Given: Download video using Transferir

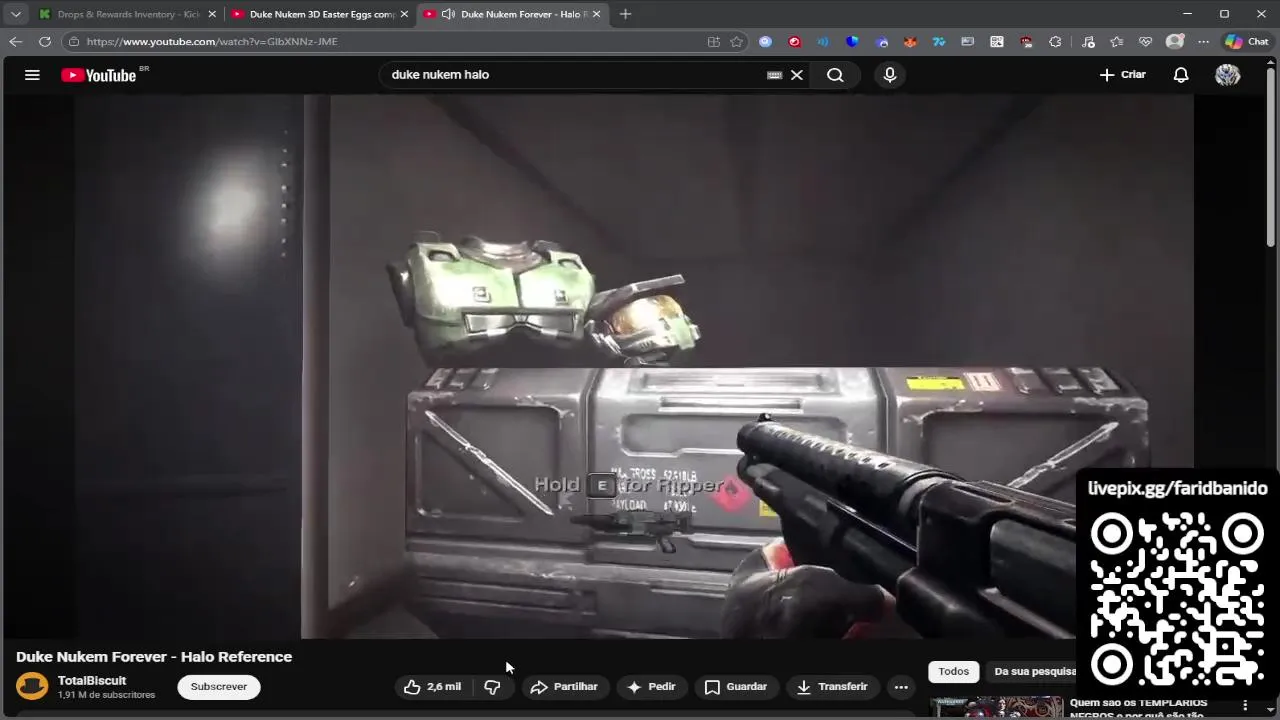Looking at the screenshot, I should point(832,687).
